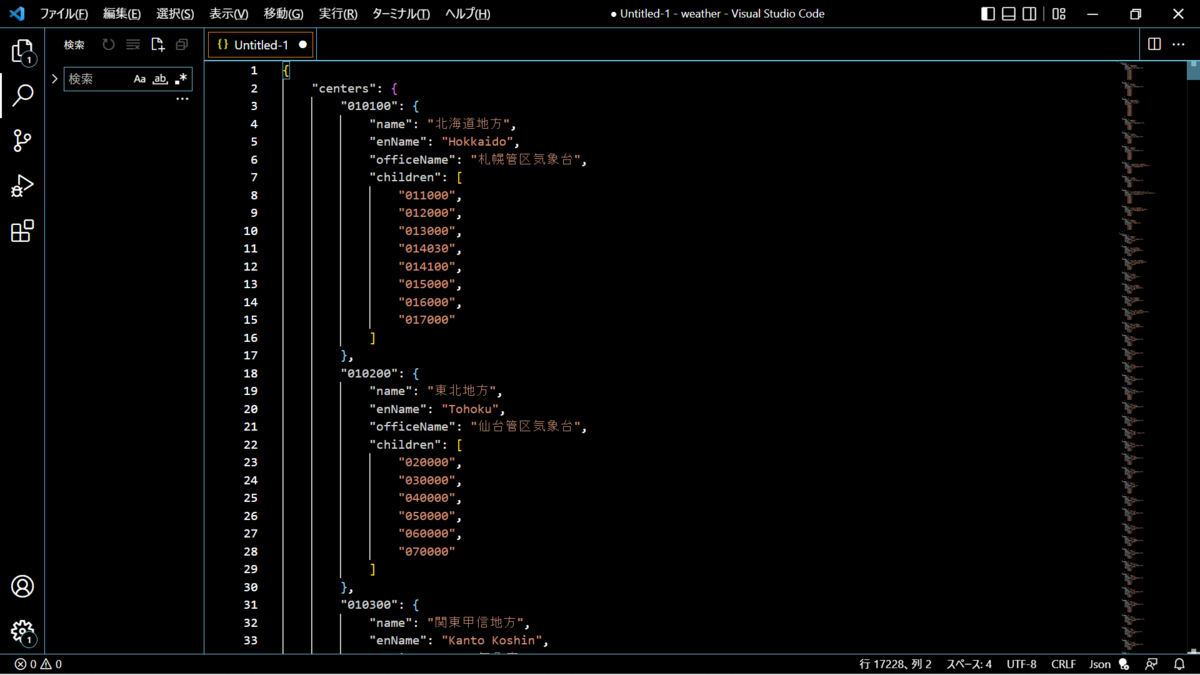The height and width of the screenshot is (675, 1200).
Task: Toggle search details ellipsis below search box
Action: coord(182,99)
